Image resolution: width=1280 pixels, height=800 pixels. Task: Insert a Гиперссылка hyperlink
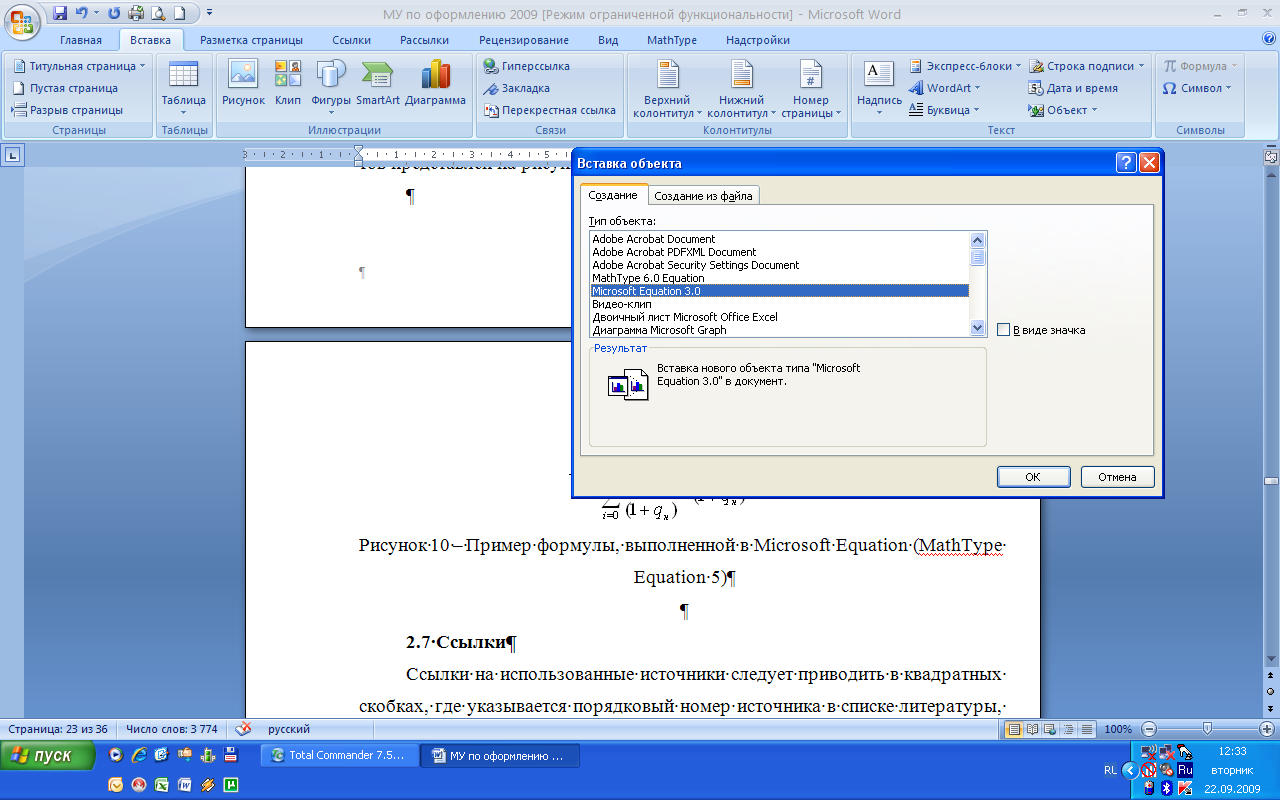point(526,66)
